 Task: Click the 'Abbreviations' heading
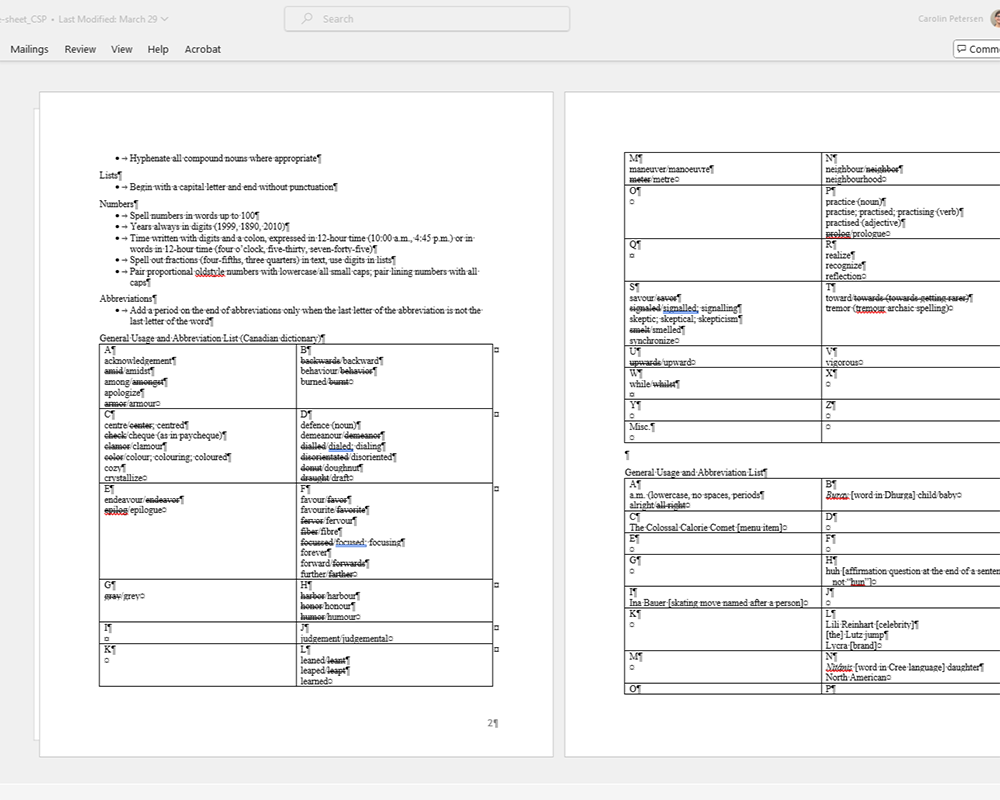[x=128, y=298]
